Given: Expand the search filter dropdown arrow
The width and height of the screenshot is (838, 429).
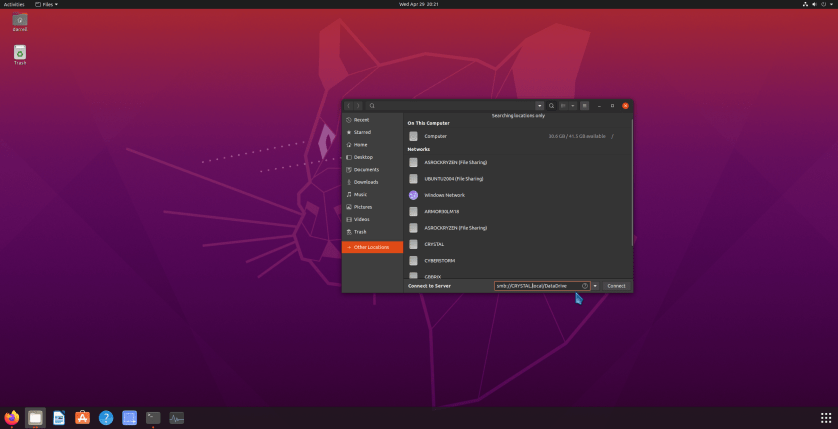Looking at the screenshot, I should coord(540,105).
